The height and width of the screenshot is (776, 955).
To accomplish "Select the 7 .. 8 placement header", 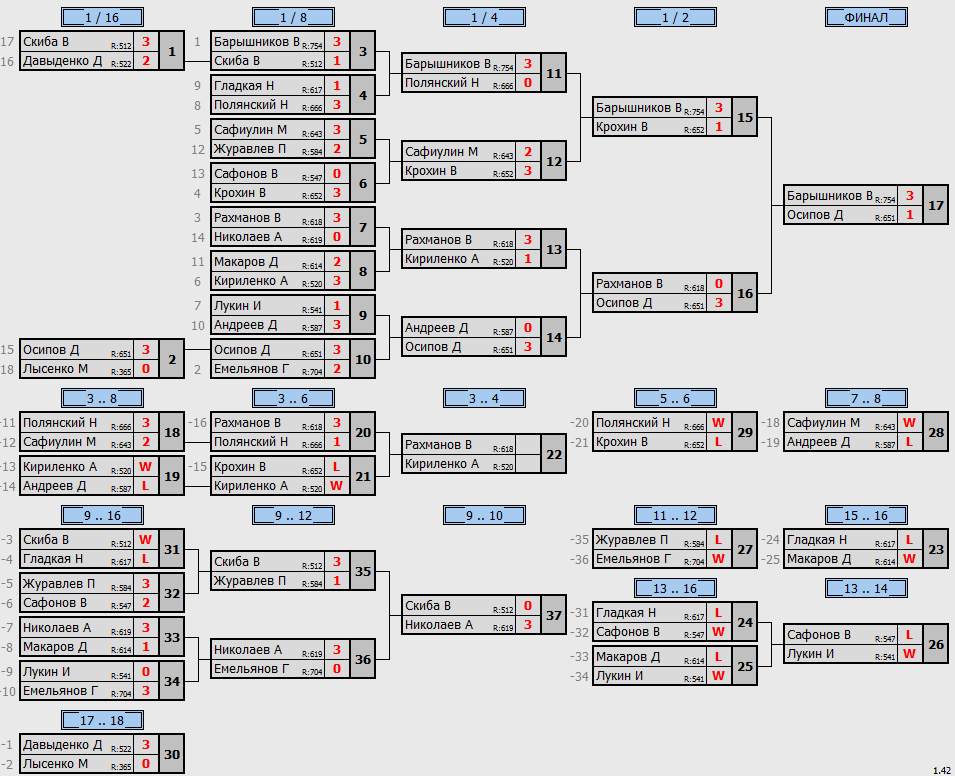I will pos(866,398).
